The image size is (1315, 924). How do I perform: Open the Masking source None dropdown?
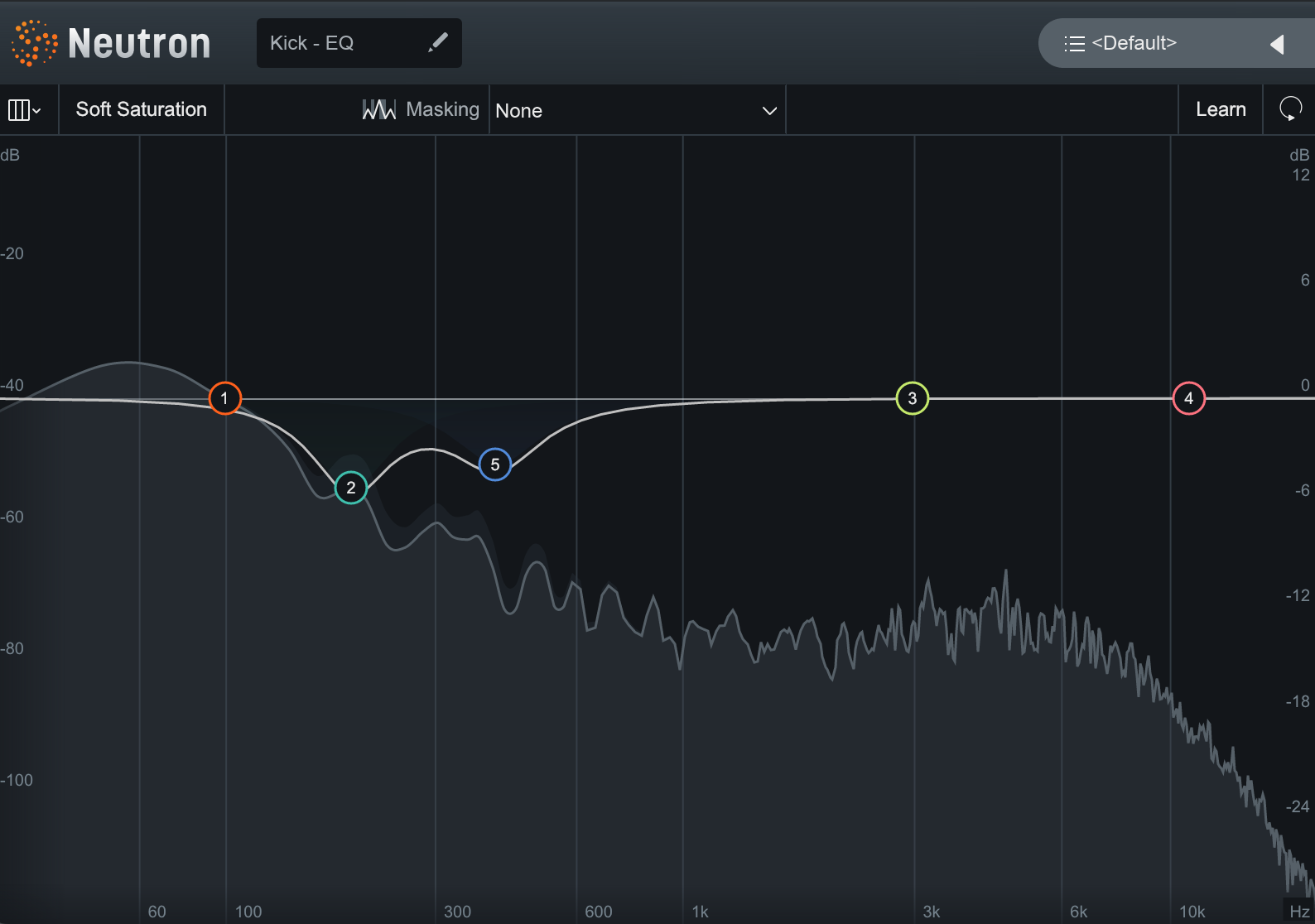coord(636,111)
